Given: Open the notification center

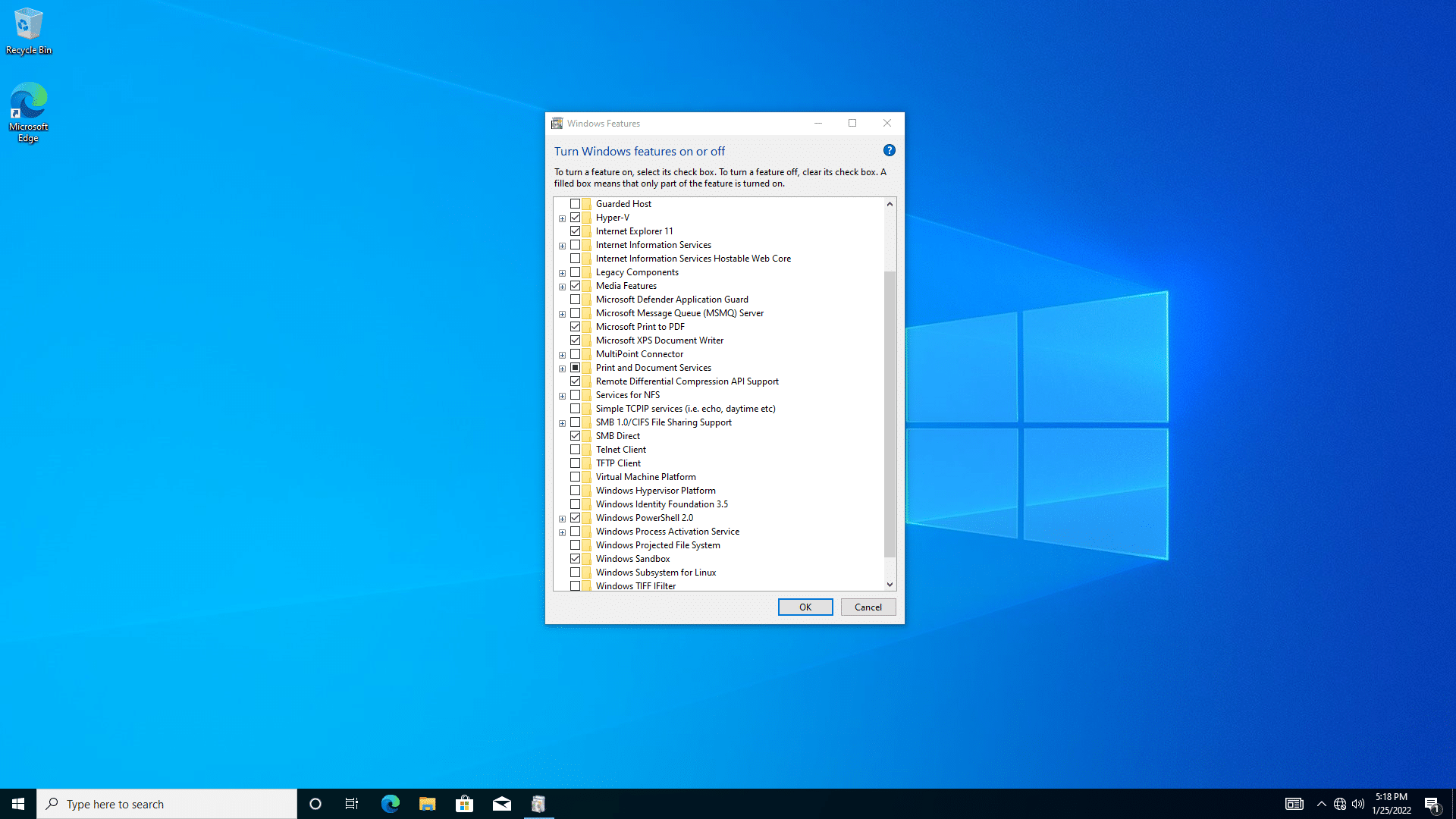Looking at the screenshot, I should pos(1432,804).
